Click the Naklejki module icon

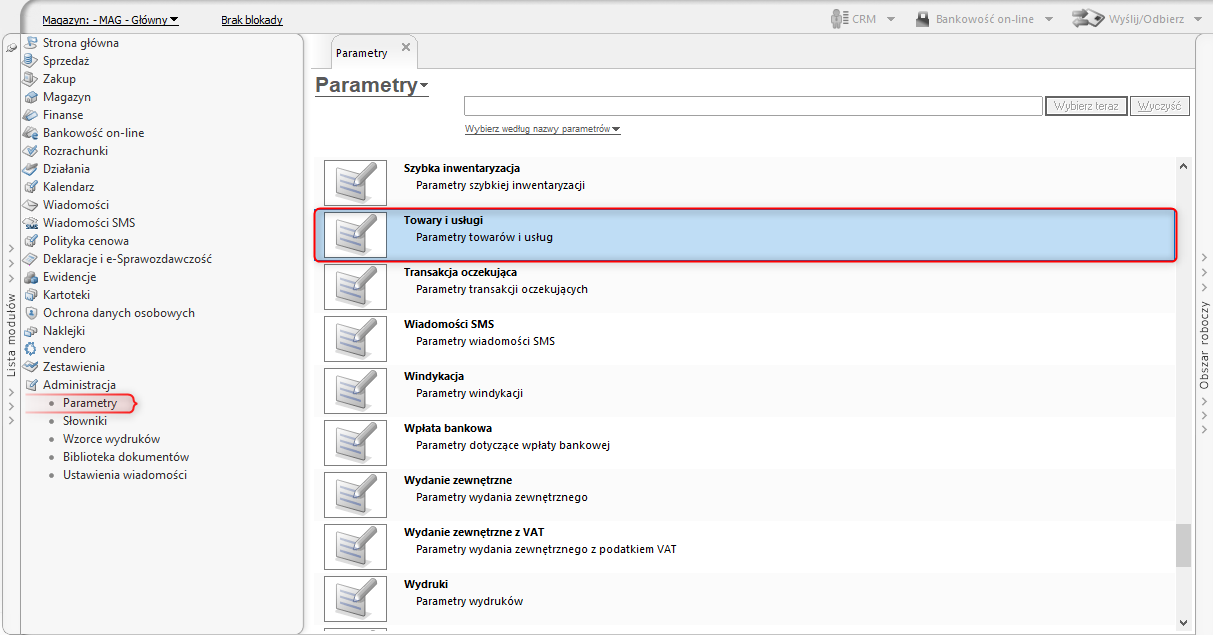click(x=30, y=331)
